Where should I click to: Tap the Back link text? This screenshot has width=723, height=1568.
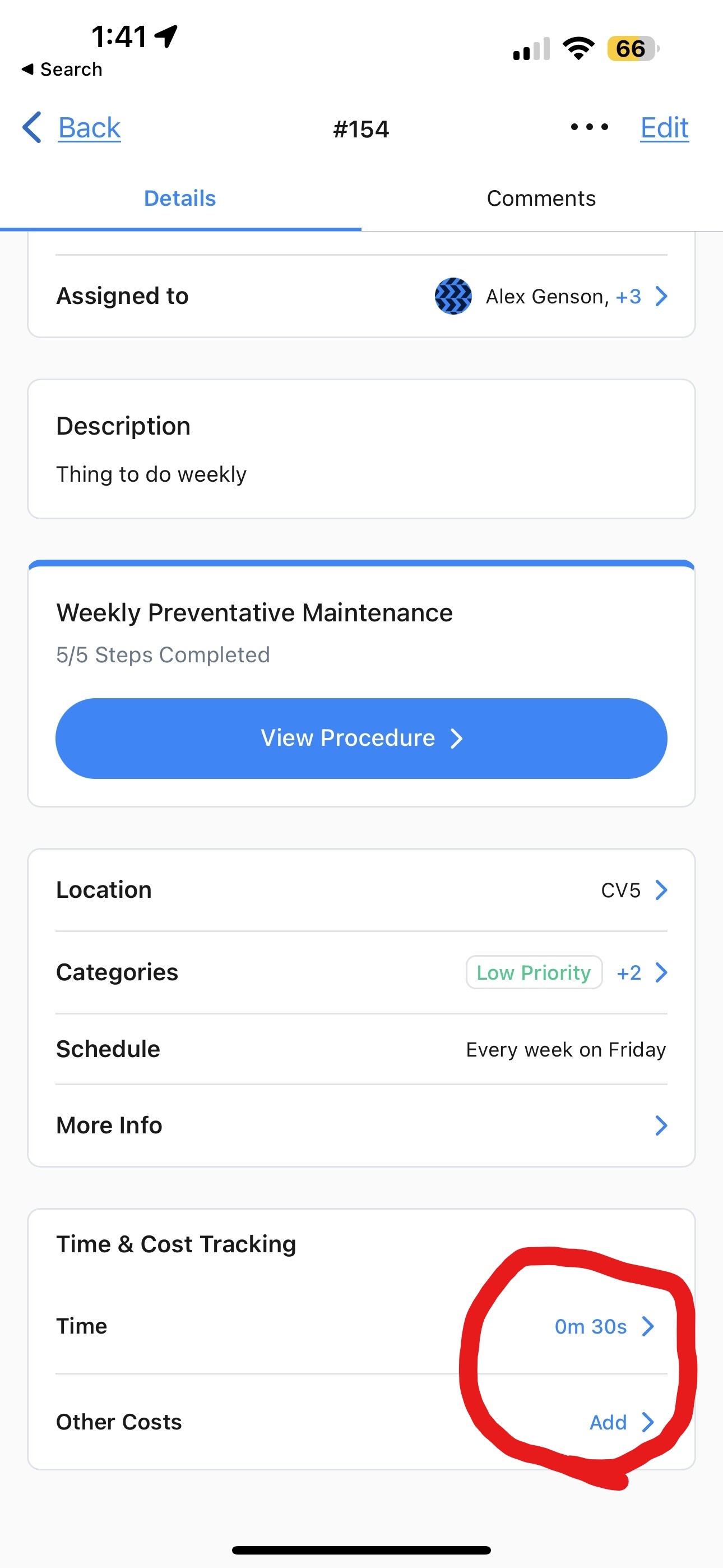tap(90, 128)
